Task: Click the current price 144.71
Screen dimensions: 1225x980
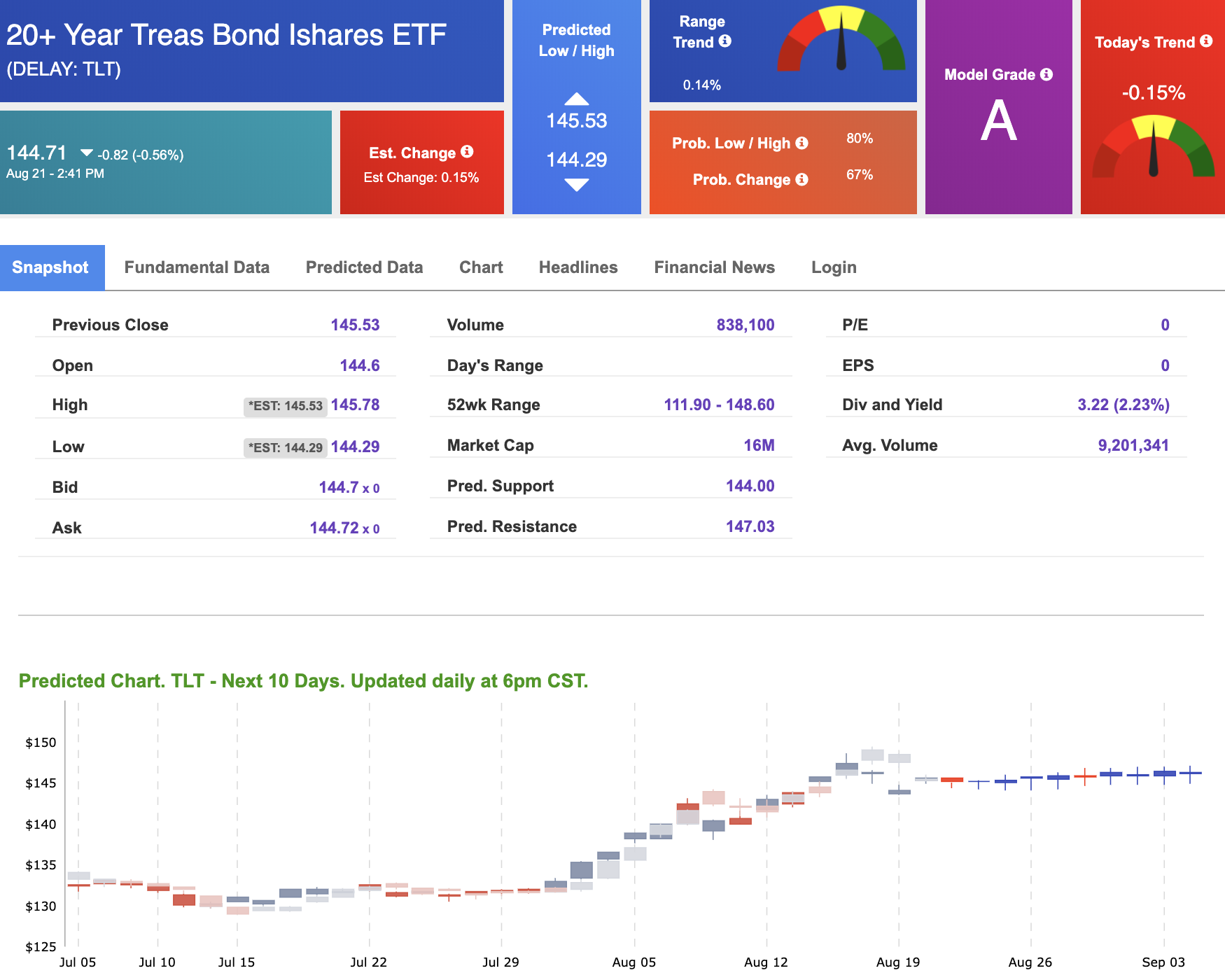Action: click(x=36, y=153)
